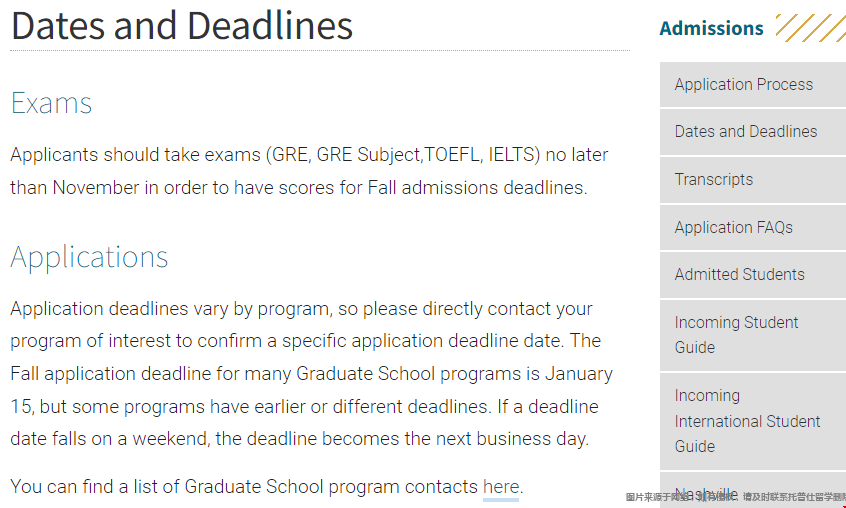This screenshot has height=508, width=846.
Task: Open the Application Process sidebar link
Action: pos(743,85)
